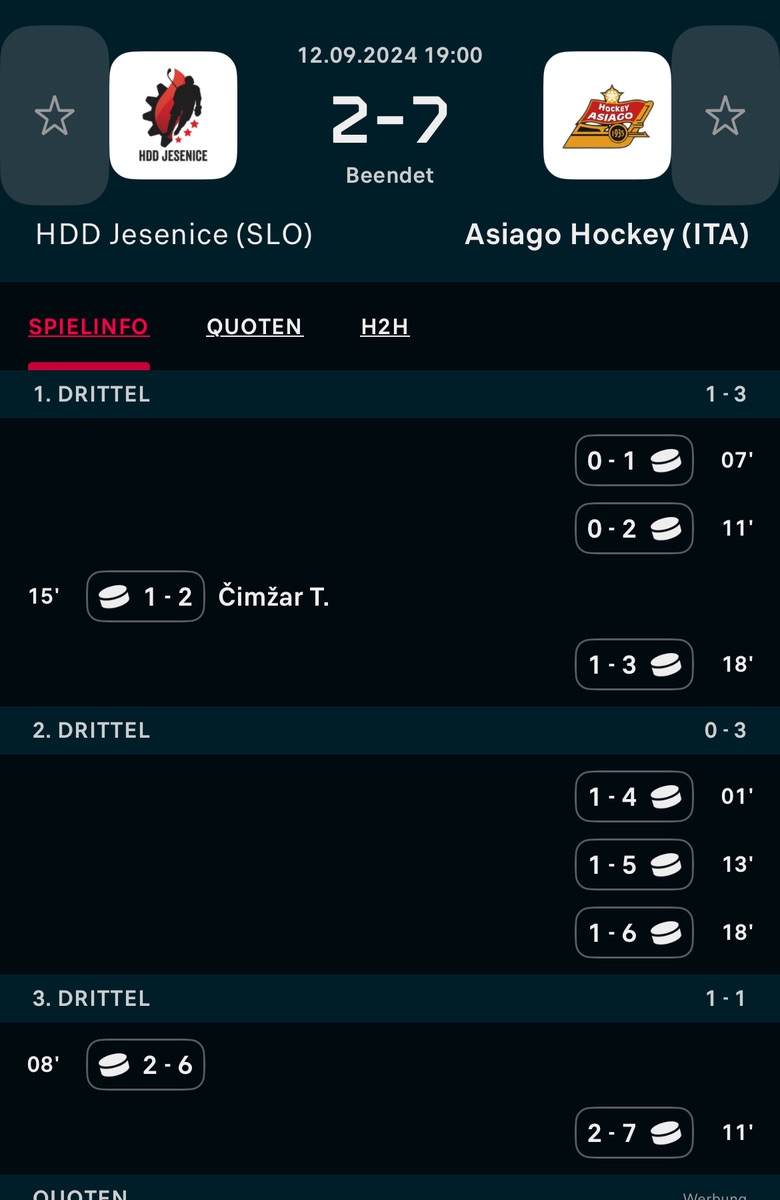
Task: Click the Asiago Hockey (ITA) team name
Action: [x=606, y=235]
